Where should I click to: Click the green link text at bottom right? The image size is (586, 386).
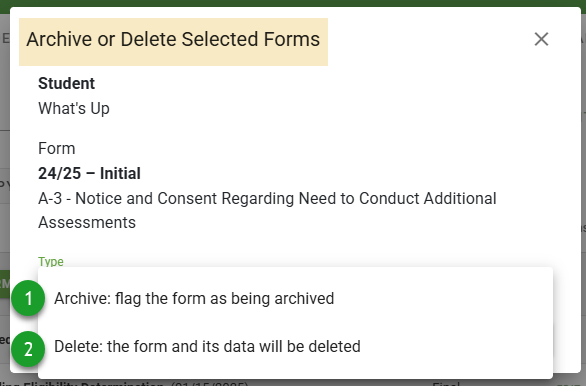571,385
